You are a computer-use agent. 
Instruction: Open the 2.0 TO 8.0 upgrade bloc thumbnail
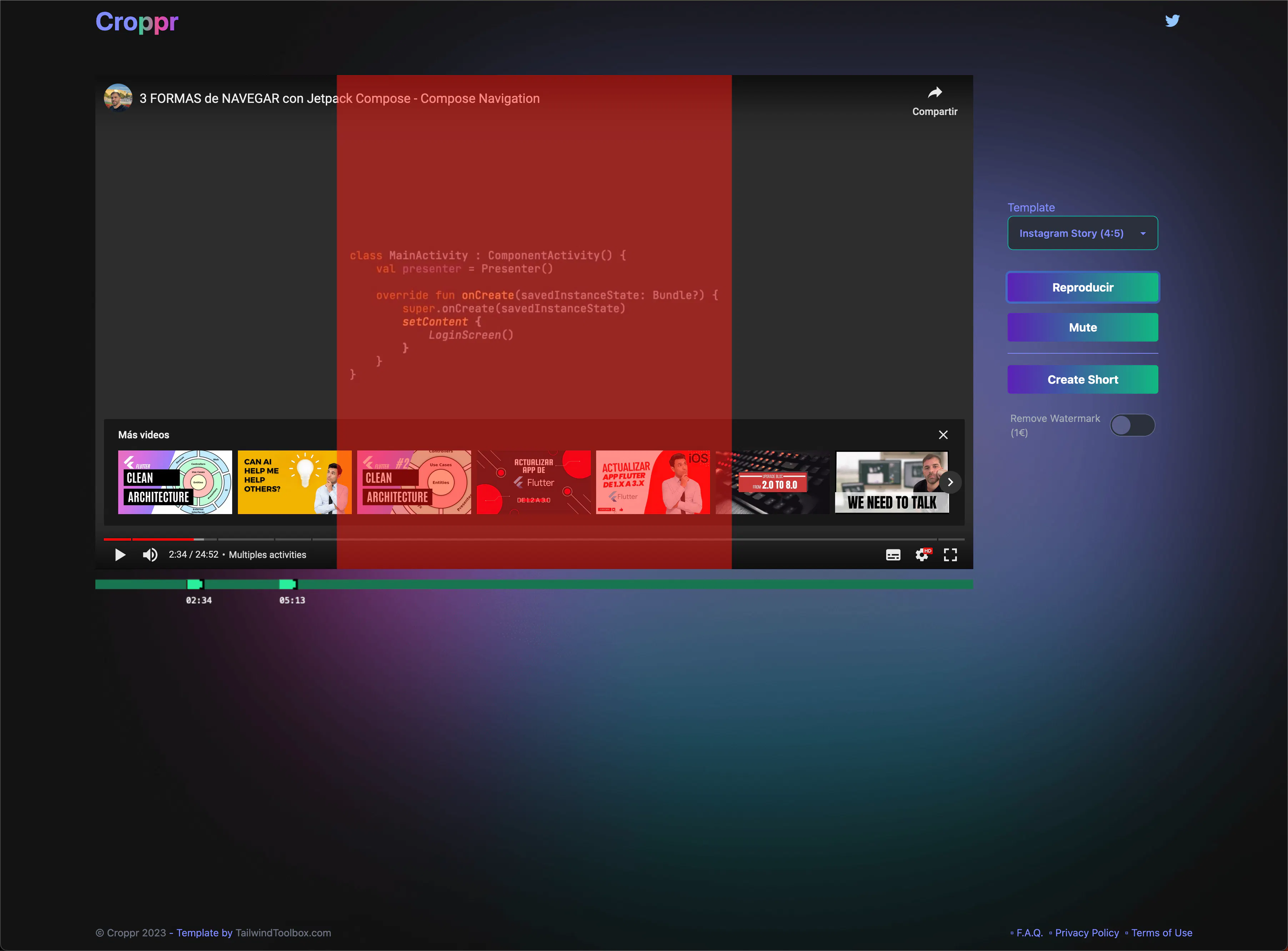tap(772, 482)
